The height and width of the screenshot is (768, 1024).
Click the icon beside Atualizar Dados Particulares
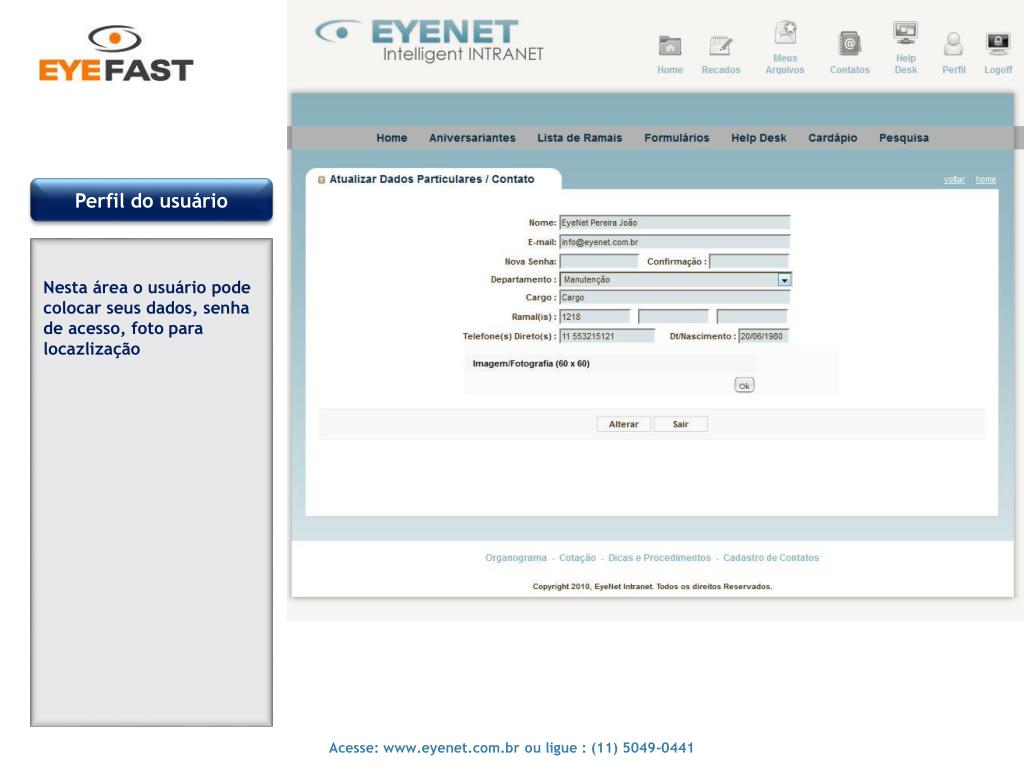click(321, 180)
